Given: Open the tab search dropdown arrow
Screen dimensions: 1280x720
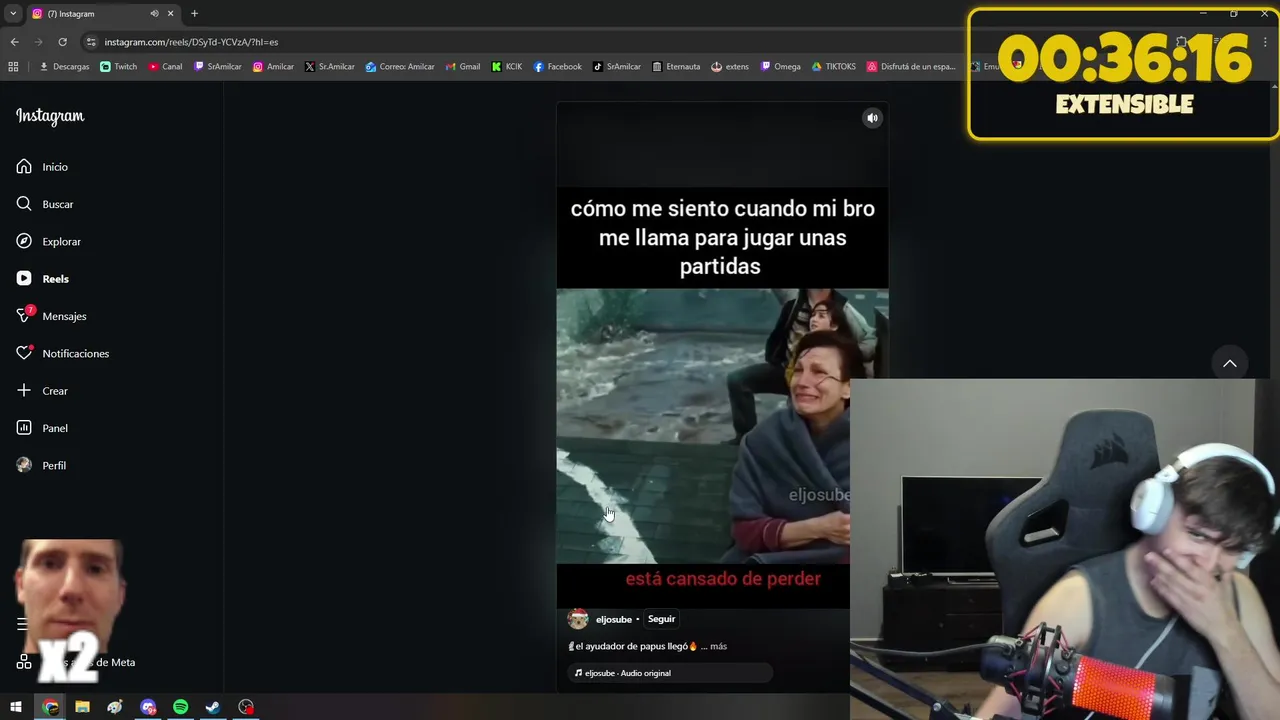Looking at the screenshot, I should [13, 14].
